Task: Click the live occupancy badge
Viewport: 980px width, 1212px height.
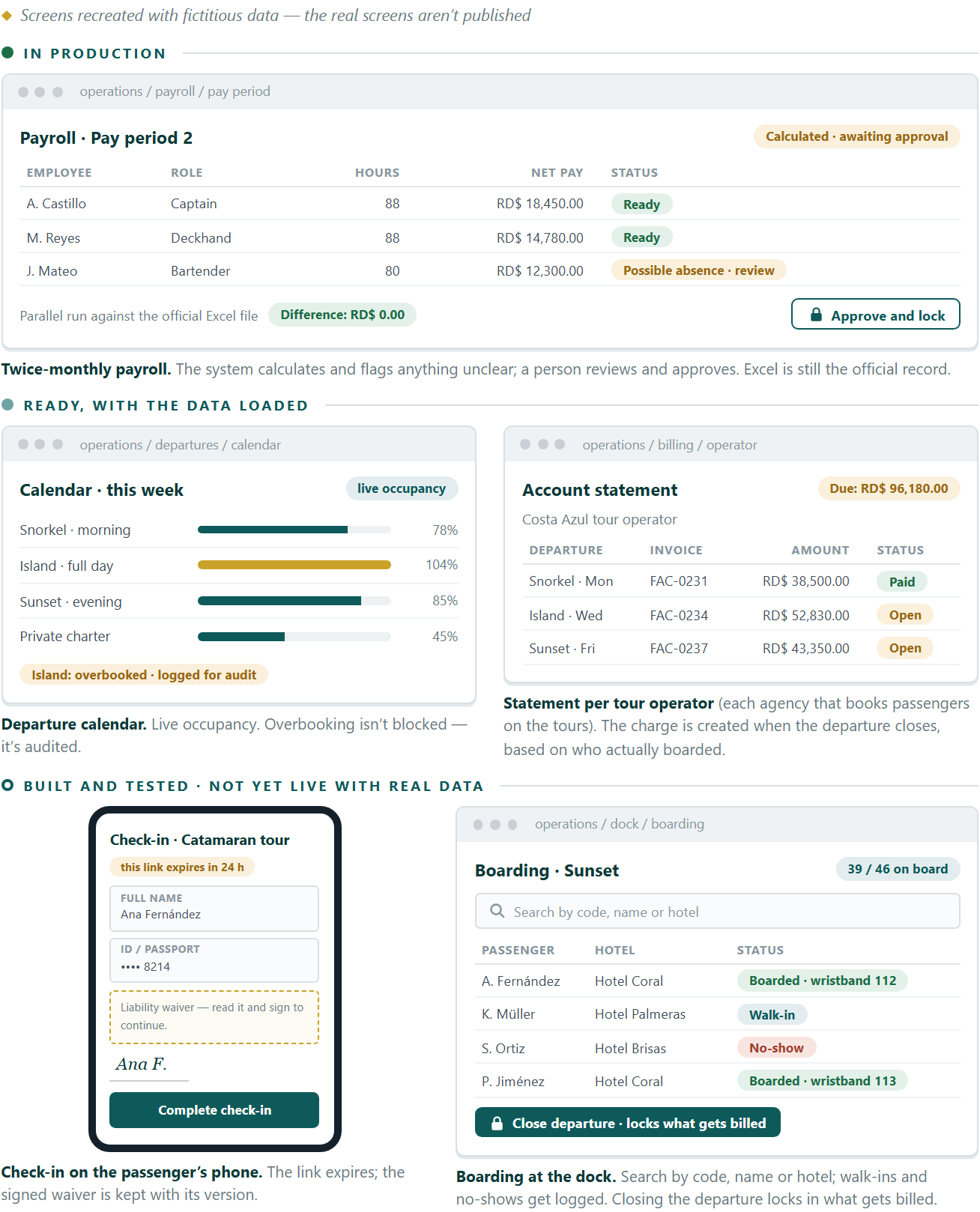Action: 402,488
